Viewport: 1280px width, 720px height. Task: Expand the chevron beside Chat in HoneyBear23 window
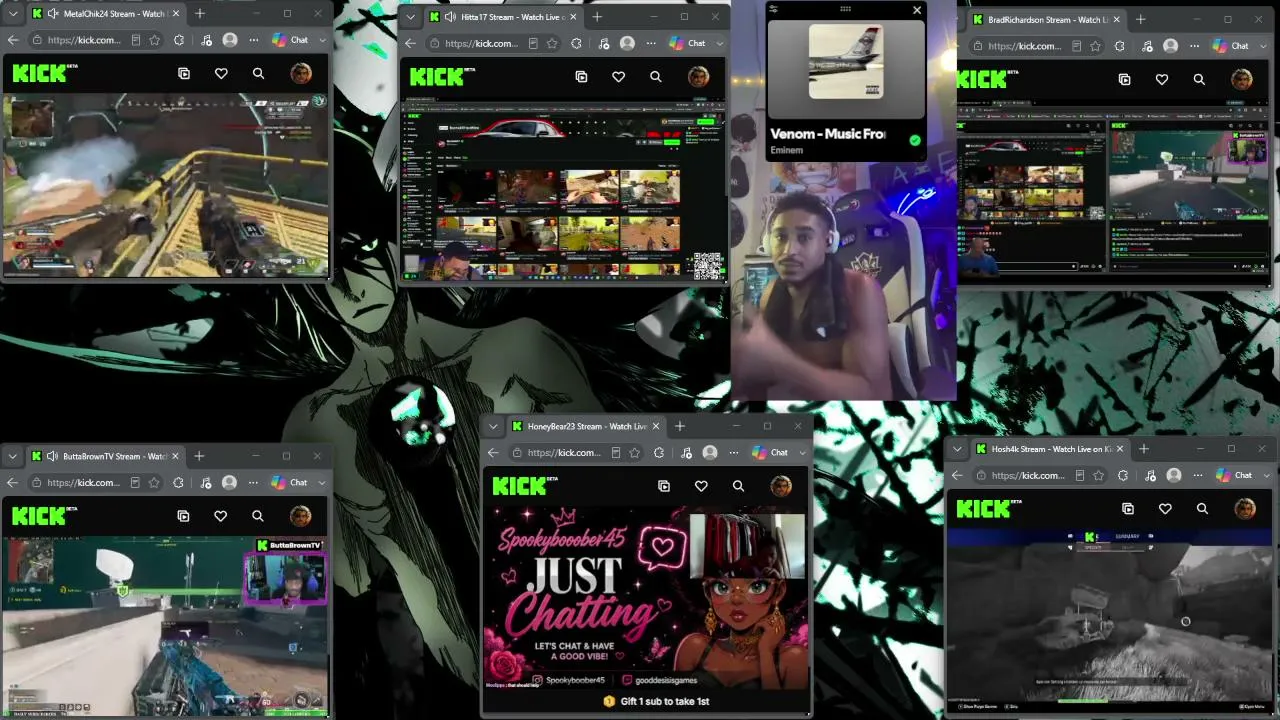[x=802, y=453]
